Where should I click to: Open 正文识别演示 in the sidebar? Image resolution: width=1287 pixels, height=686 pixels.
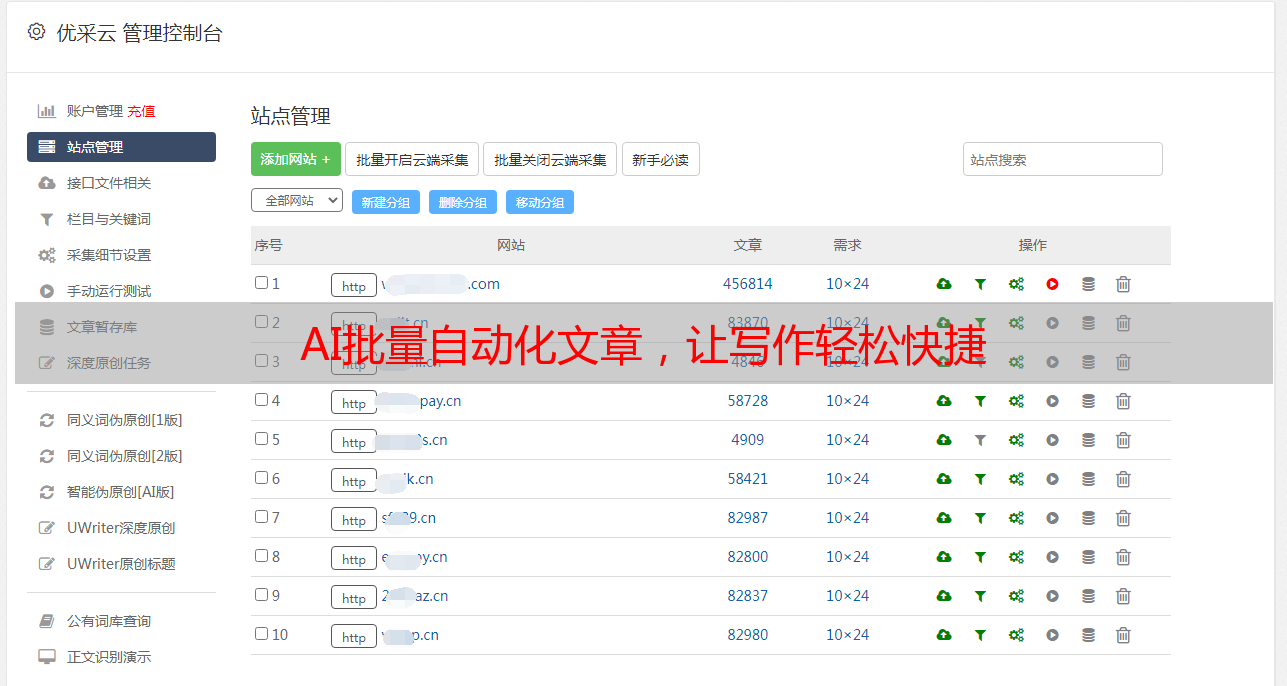[x=109, y=657]
